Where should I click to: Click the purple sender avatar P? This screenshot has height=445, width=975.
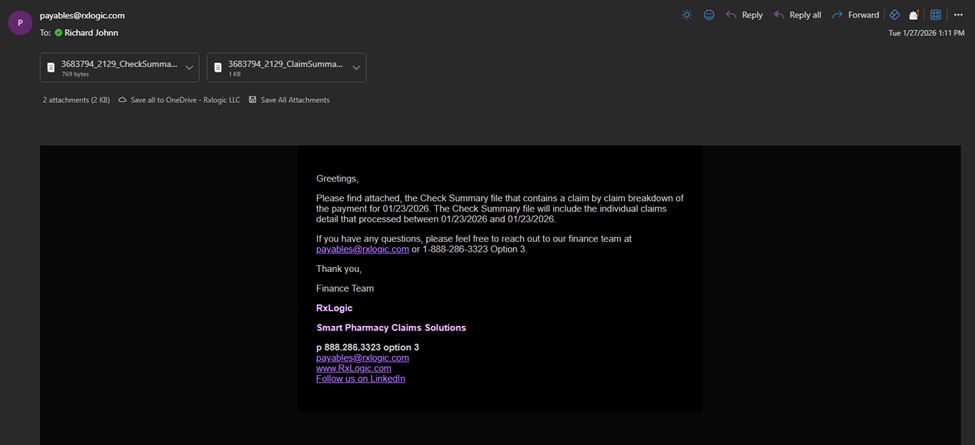coord(20,23)
